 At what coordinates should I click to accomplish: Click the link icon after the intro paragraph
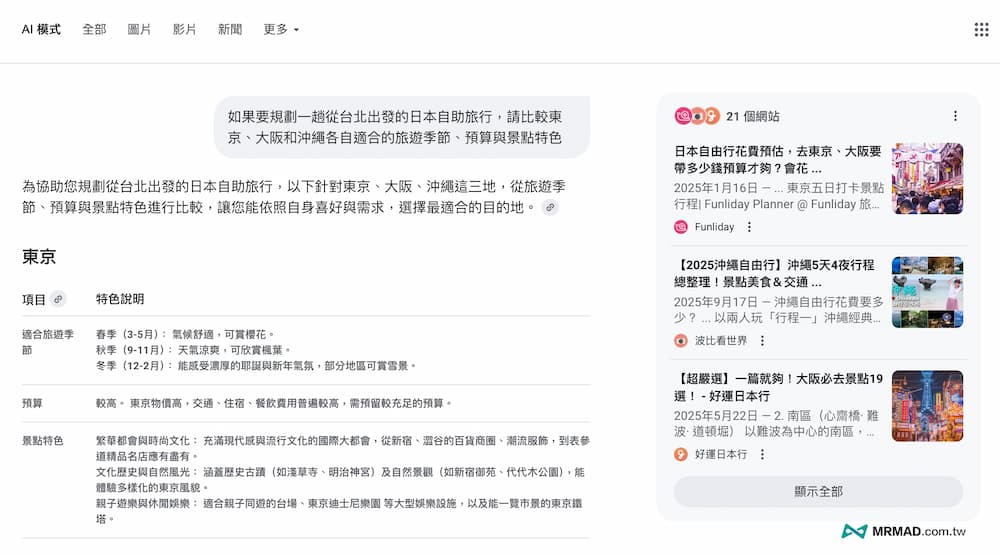pos(550,207)
